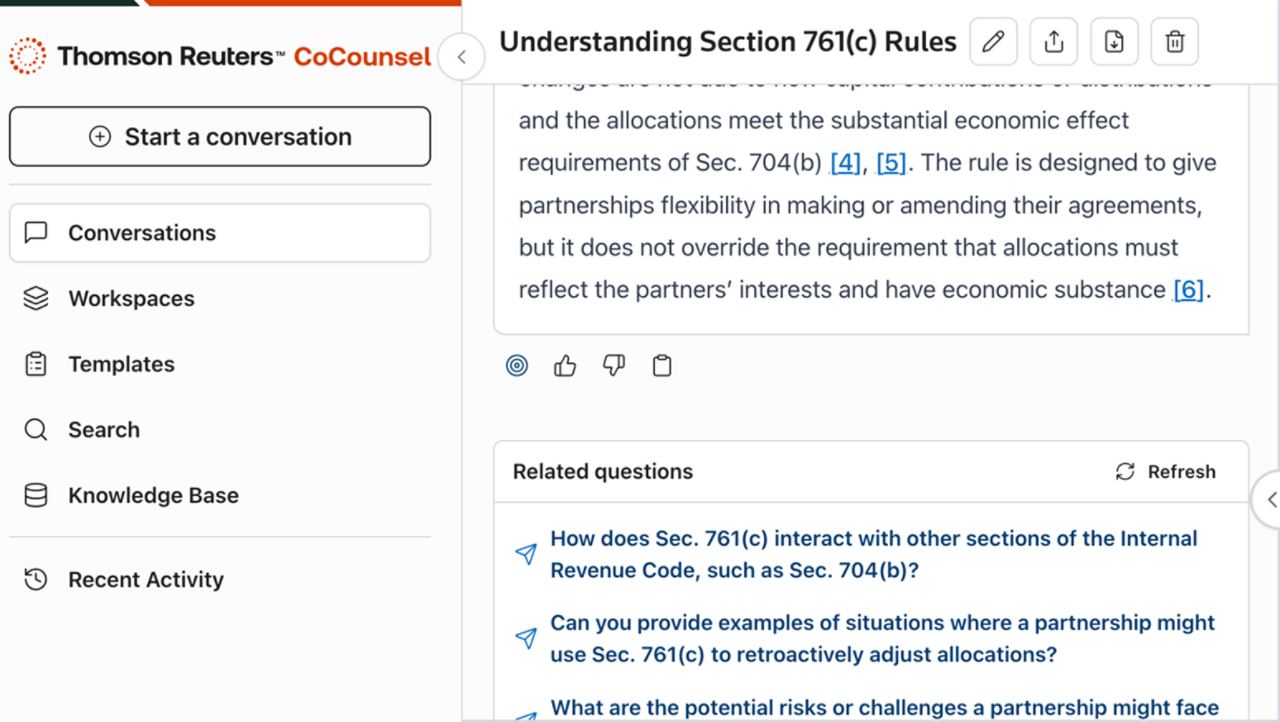Click the download conversation icon

coord(1114,42)
